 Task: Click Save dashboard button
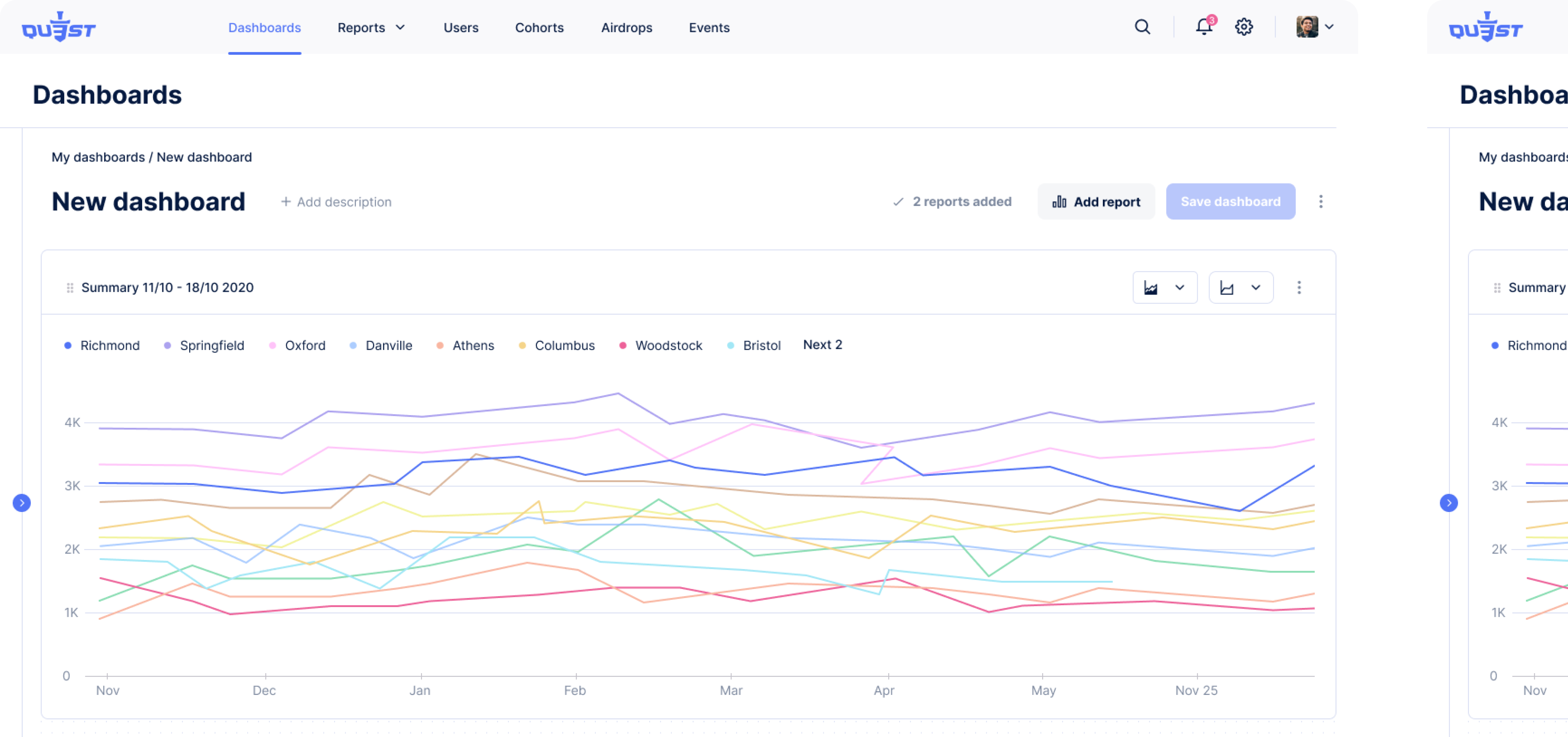1230,202
